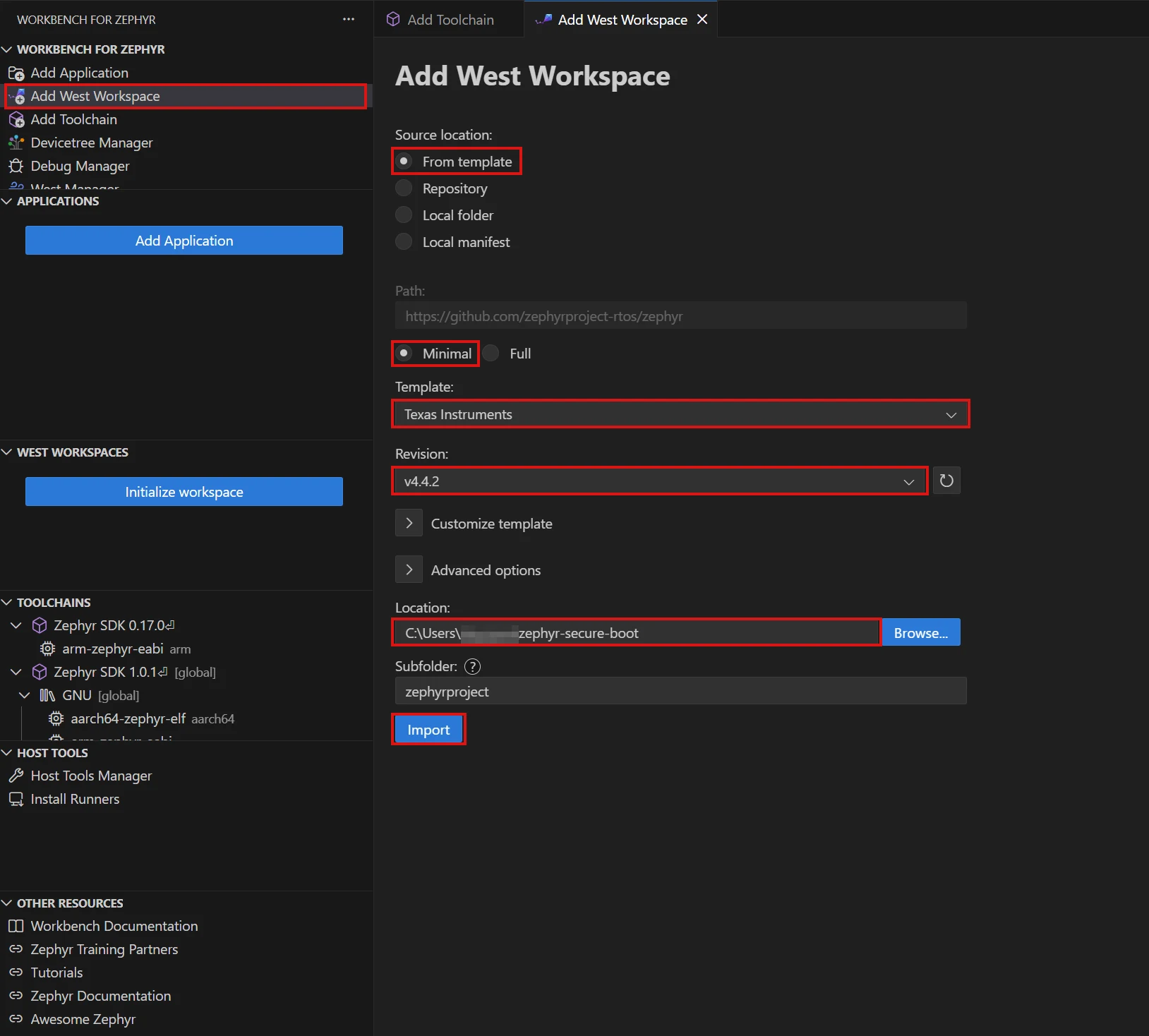Click the GNU library icon

tap(48, 696)
